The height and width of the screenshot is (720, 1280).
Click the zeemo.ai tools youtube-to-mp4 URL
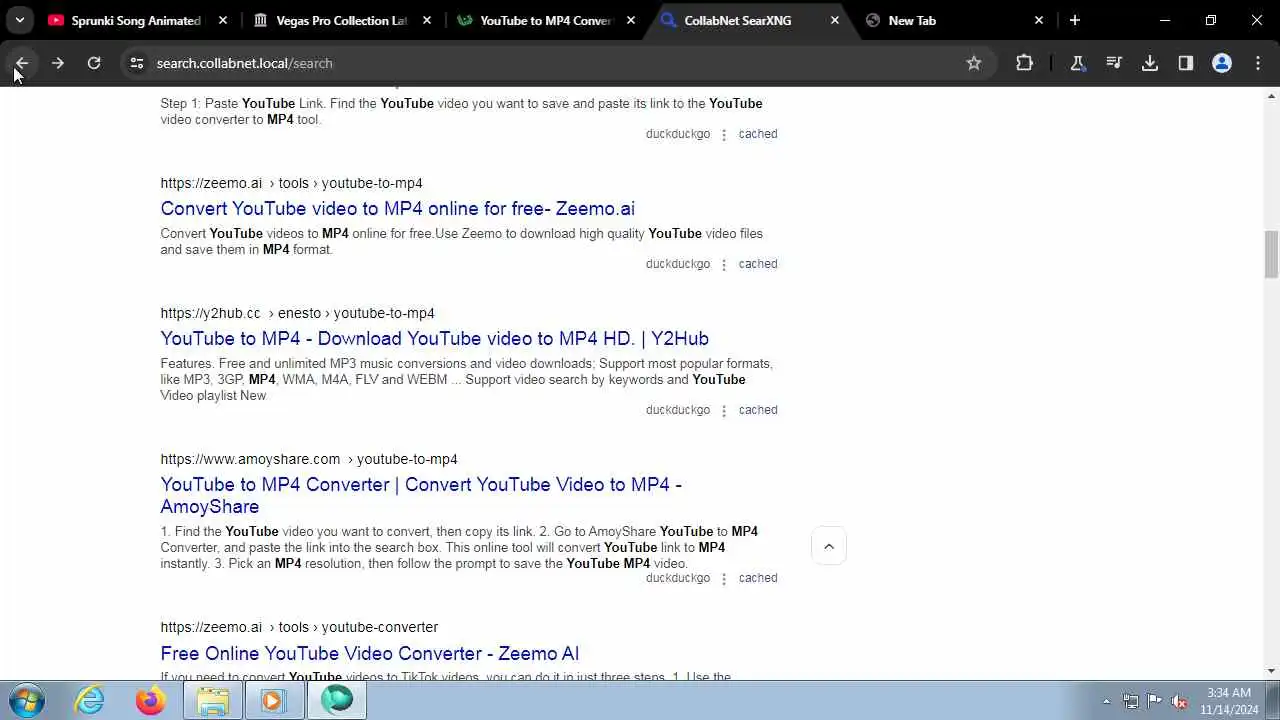(291, 183)
